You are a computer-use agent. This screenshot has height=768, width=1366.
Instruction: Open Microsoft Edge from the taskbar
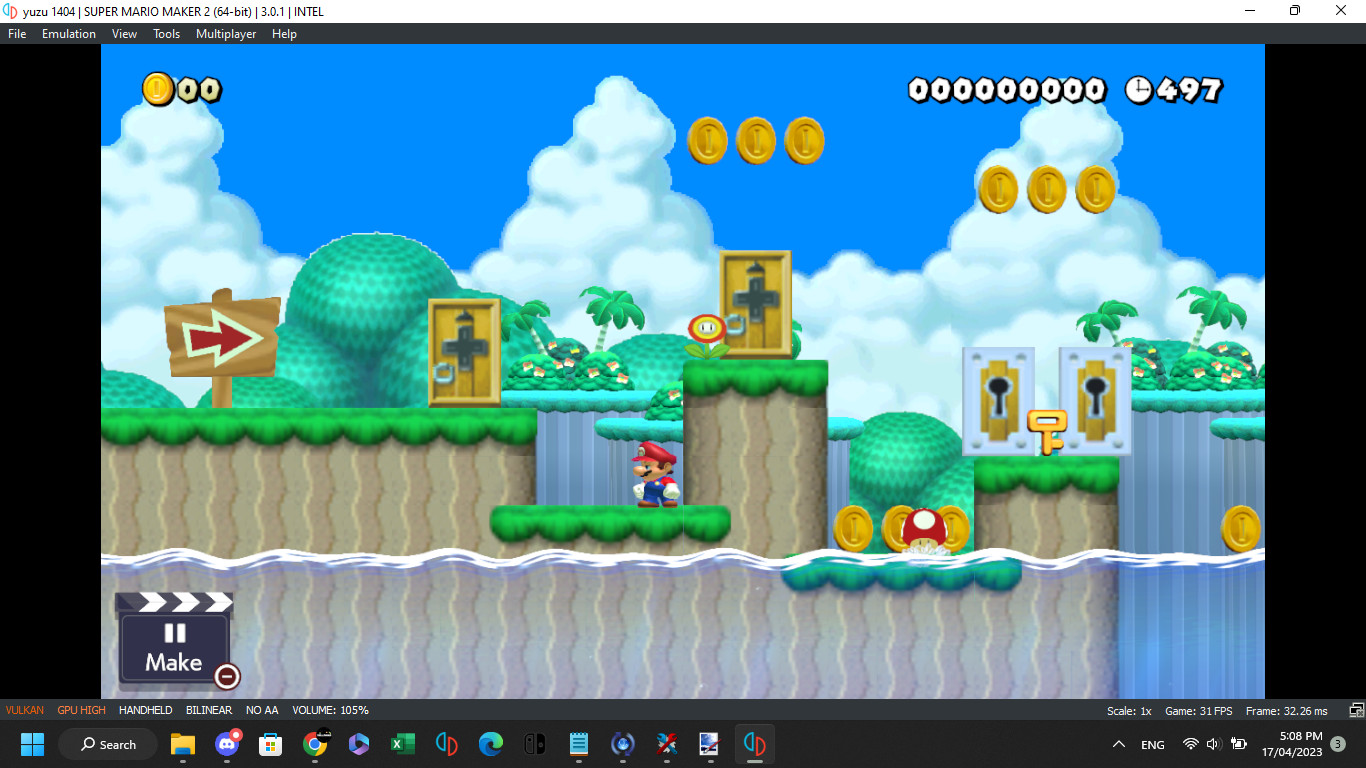490,744
